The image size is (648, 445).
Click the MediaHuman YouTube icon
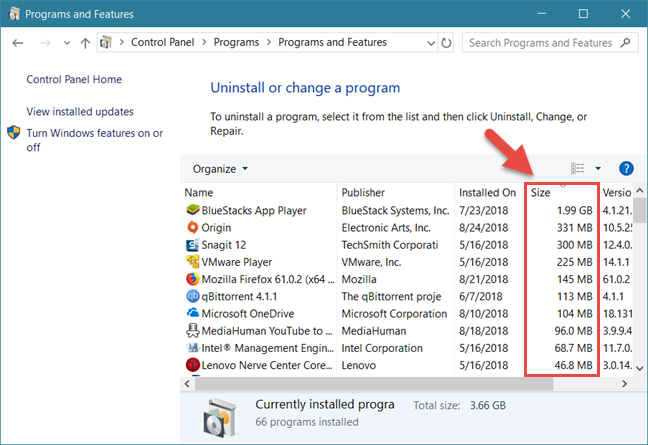[193, 331]
